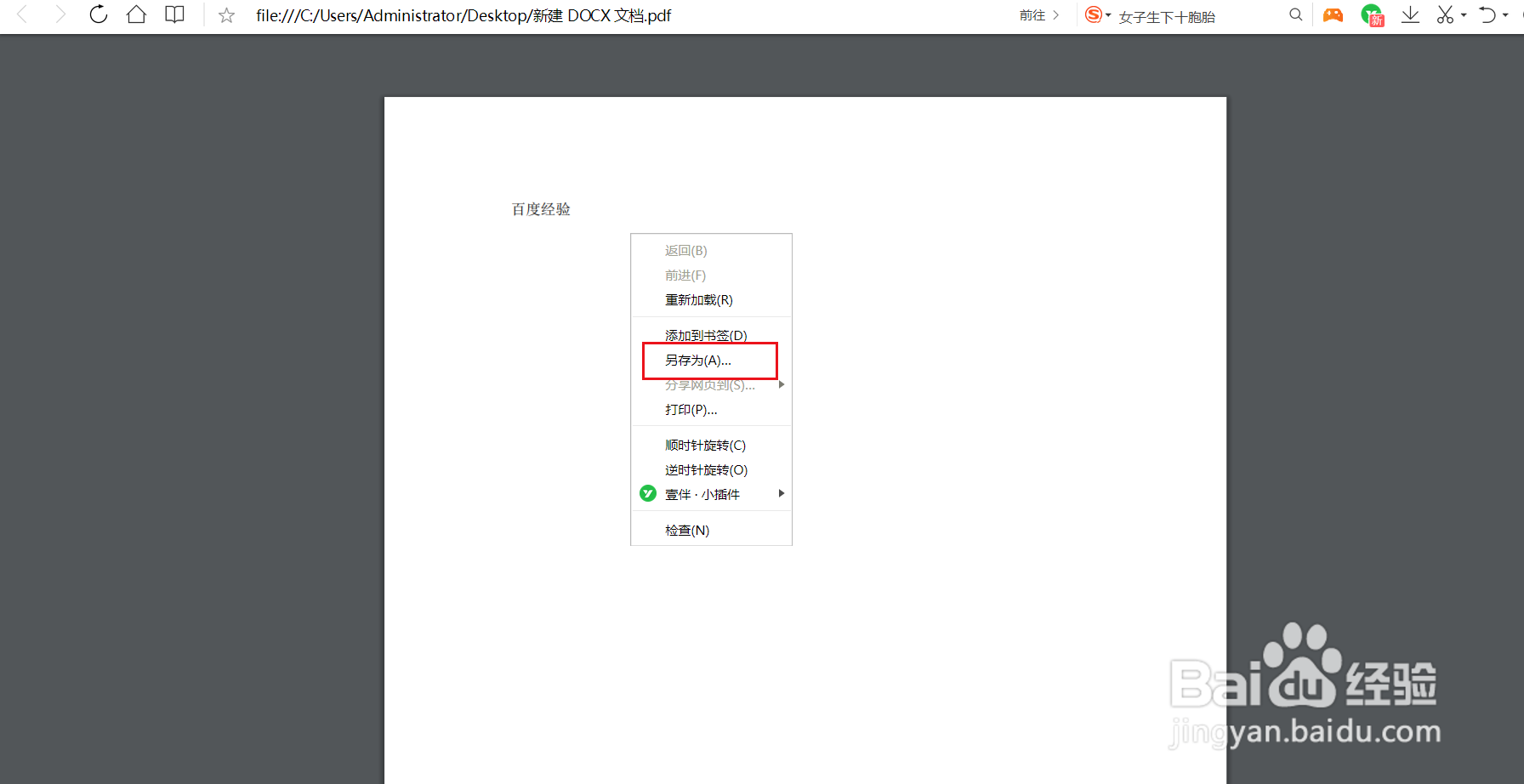1524x784 pixels.
Task: Open the game controller icon
Action: [x=1333, y=14]
